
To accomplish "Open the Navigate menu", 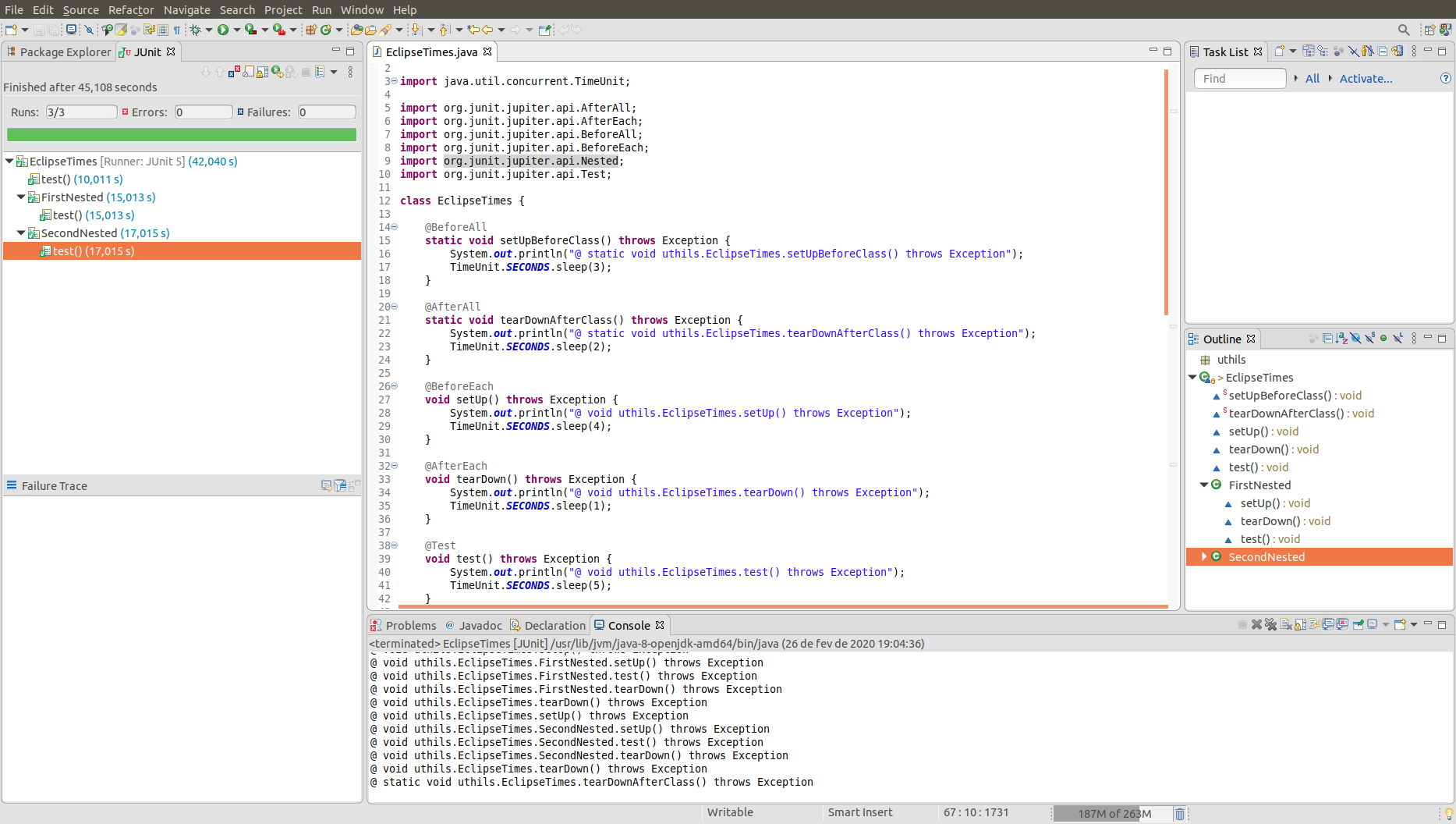I will click(x=187, y=9).
